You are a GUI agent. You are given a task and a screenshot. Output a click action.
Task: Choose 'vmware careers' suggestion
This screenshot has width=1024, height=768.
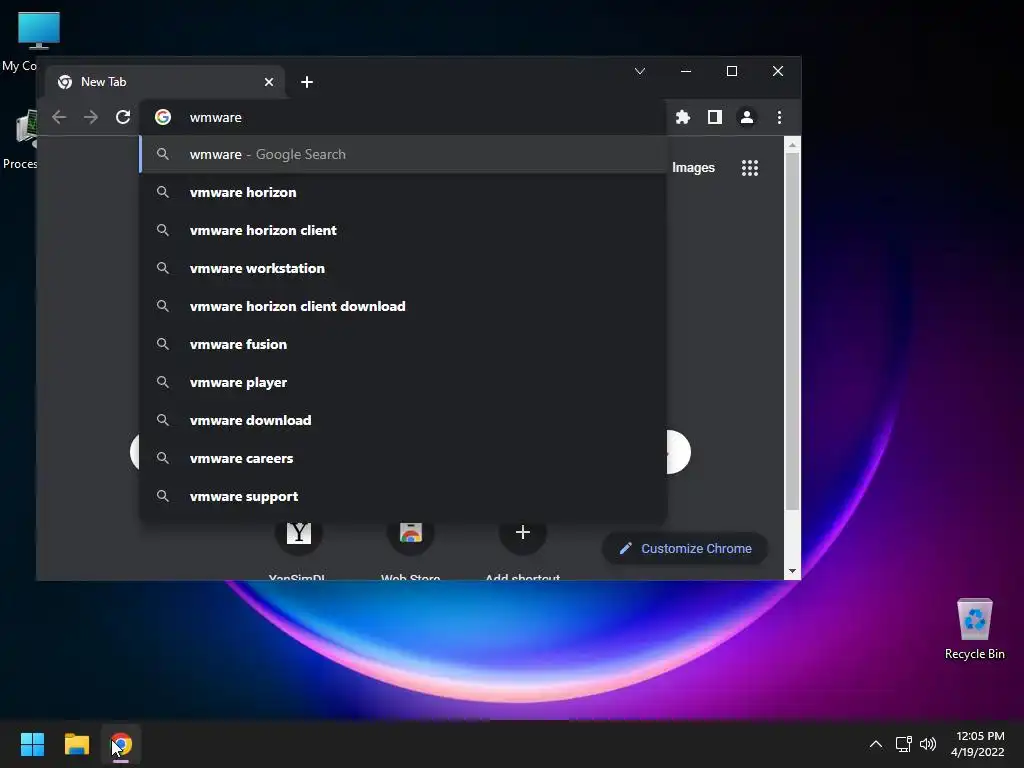click(x=403, y=458)
